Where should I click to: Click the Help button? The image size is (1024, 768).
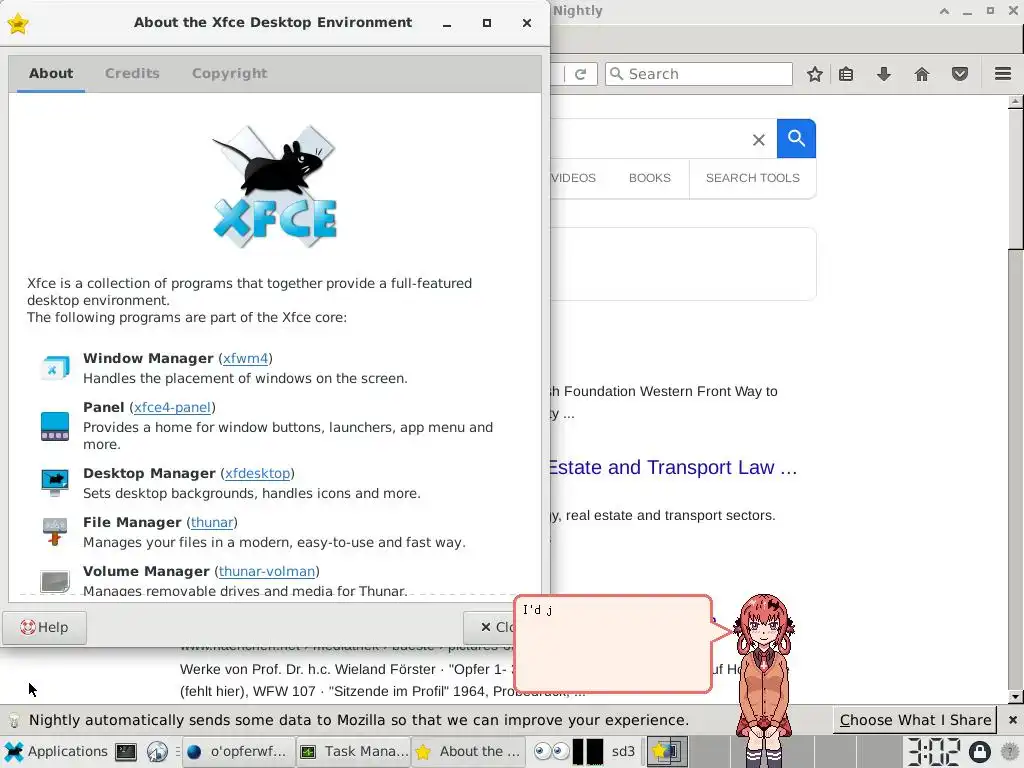pos(44,627)
